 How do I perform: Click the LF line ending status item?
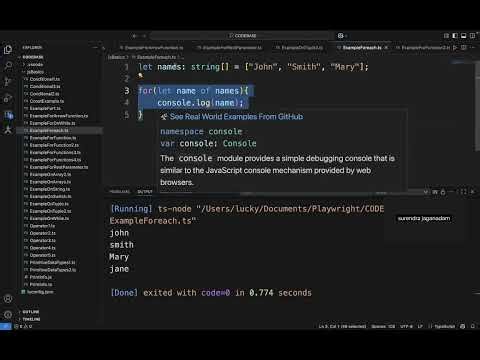(x=420, y=326)
